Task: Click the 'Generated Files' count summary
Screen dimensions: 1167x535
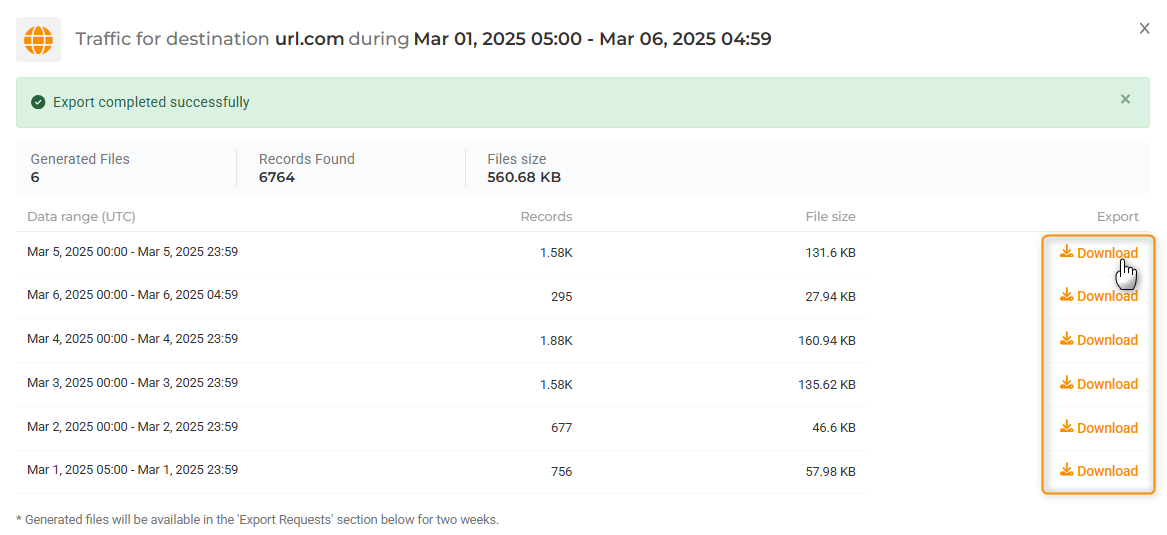Action: pos(80,168)
